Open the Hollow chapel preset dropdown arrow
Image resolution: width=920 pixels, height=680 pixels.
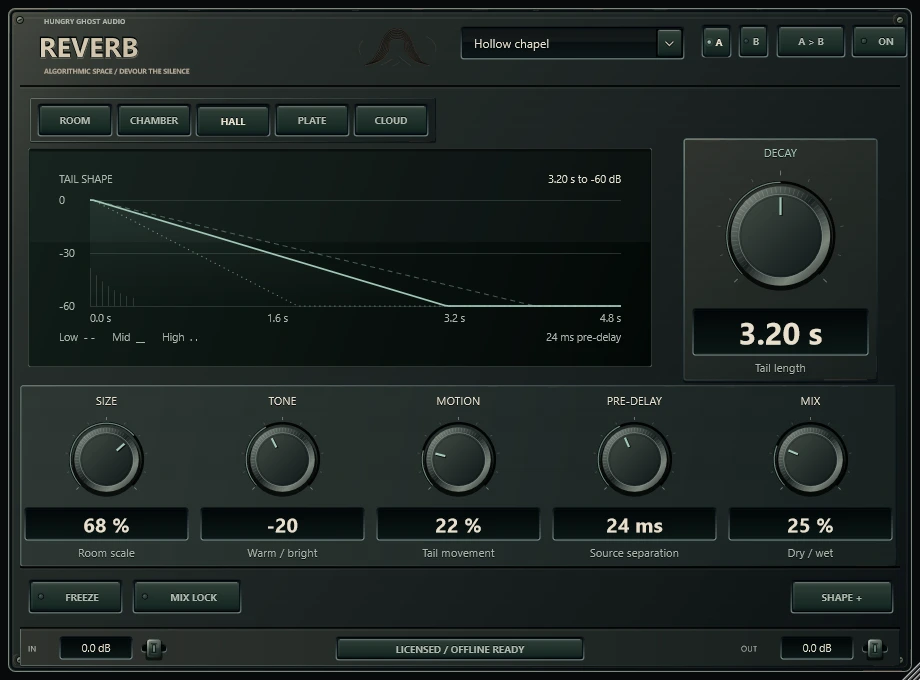[x=669, y=43]
